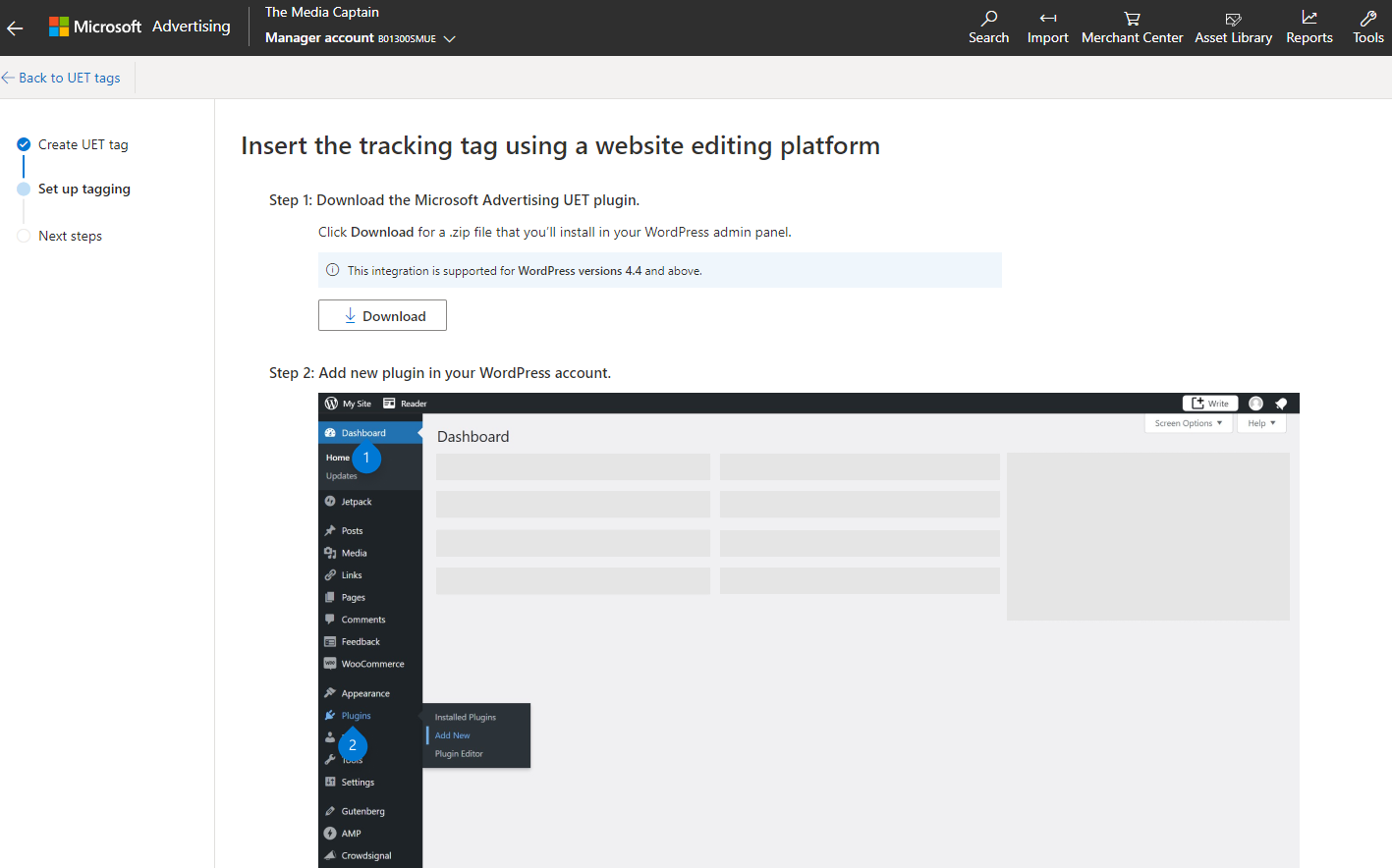Open Reports from the top bar
The height and width of the screenshot is (868, 1392).
(x=1308, y=27)
